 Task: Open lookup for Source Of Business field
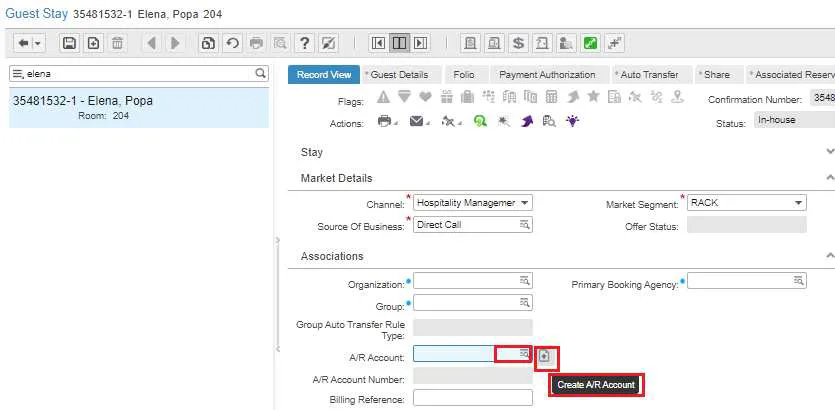click(x=525, y=225)
